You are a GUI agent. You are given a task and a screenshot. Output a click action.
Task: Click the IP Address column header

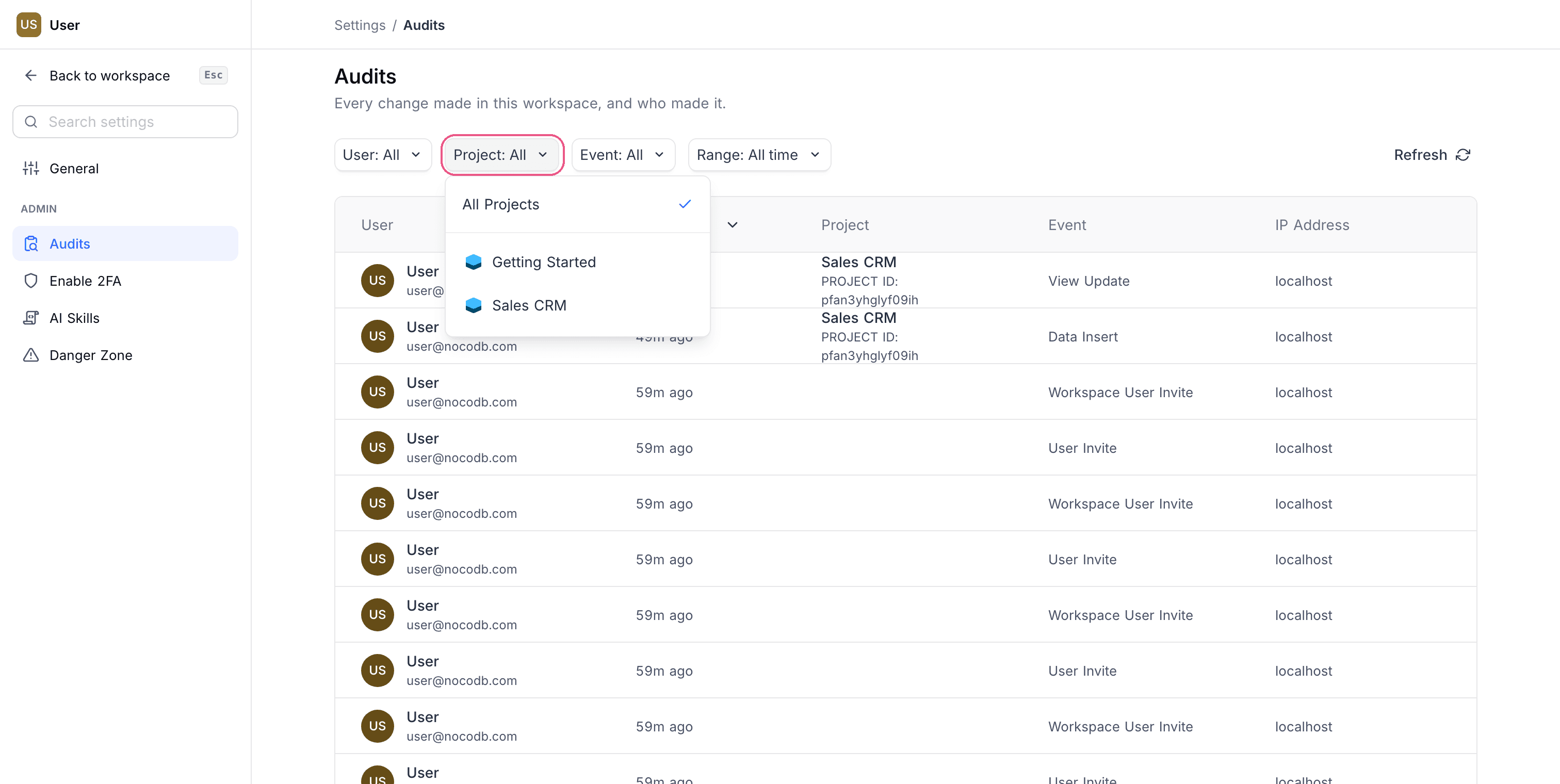[1312, 224]
